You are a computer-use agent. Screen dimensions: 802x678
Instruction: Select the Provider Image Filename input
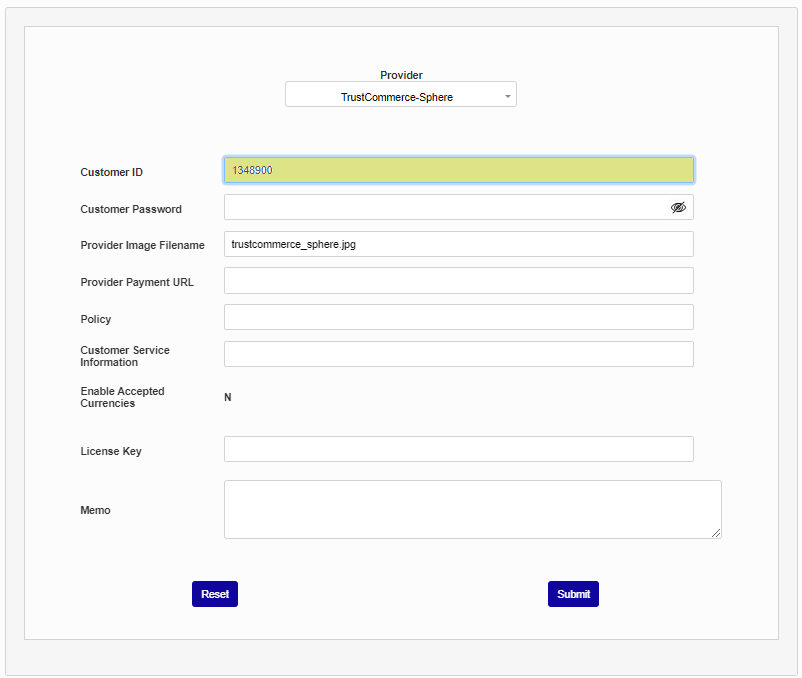(x=458, y=244)
